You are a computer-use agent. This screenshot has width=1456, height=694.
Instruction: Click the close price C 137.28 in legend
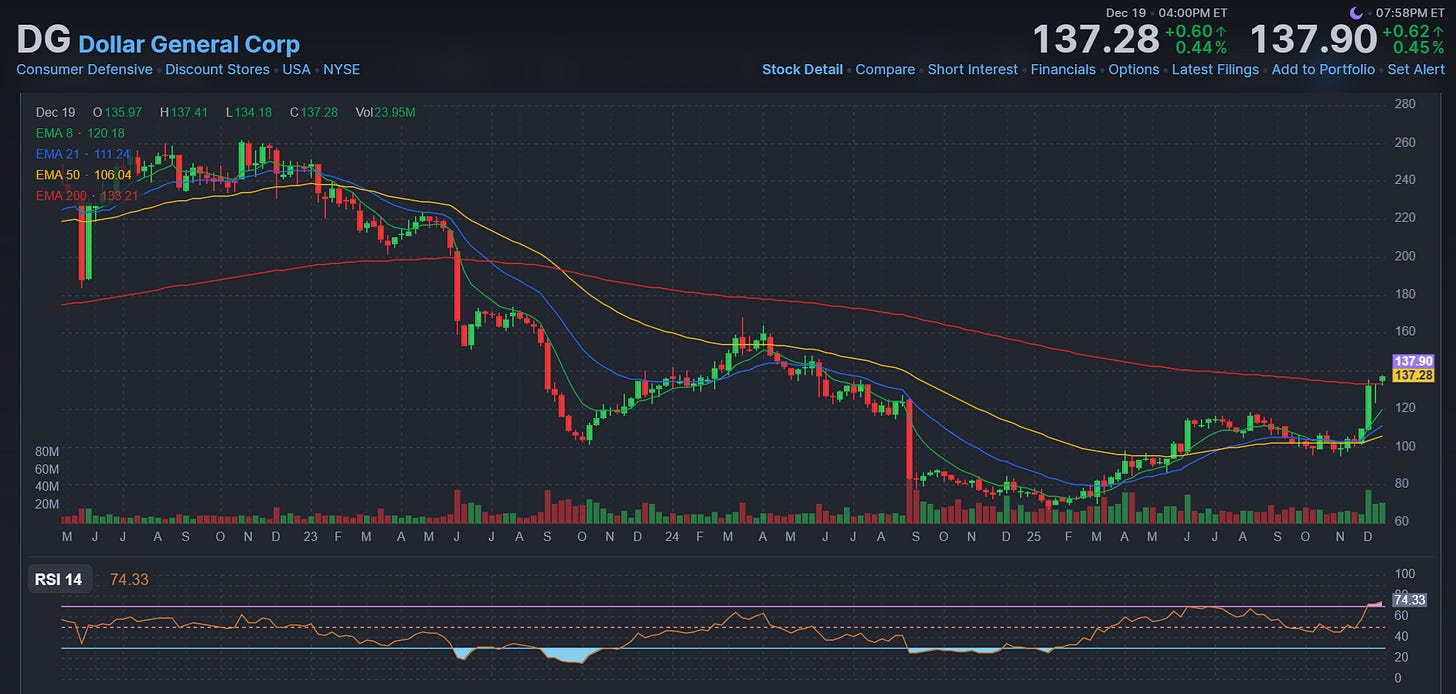[x=315, y=112]
